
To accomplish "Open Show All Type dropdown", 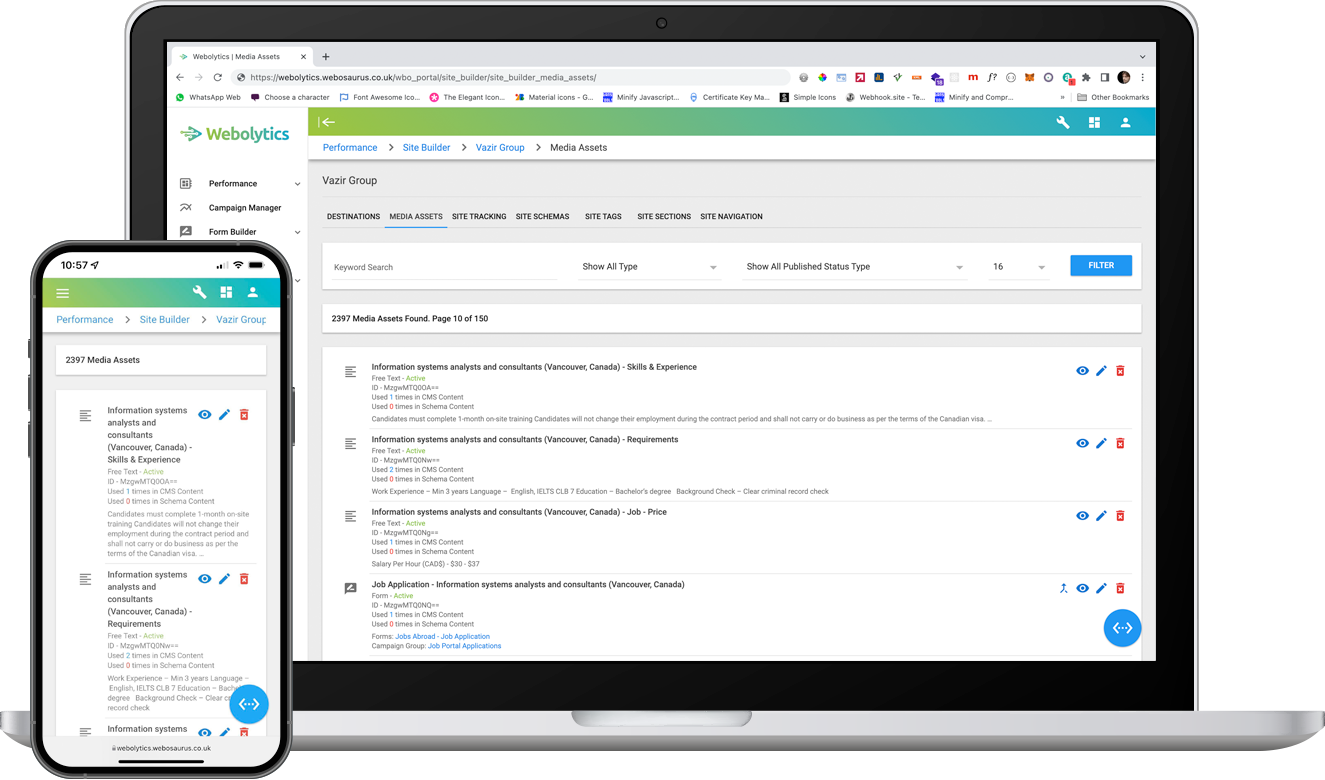I will [650, 267].
